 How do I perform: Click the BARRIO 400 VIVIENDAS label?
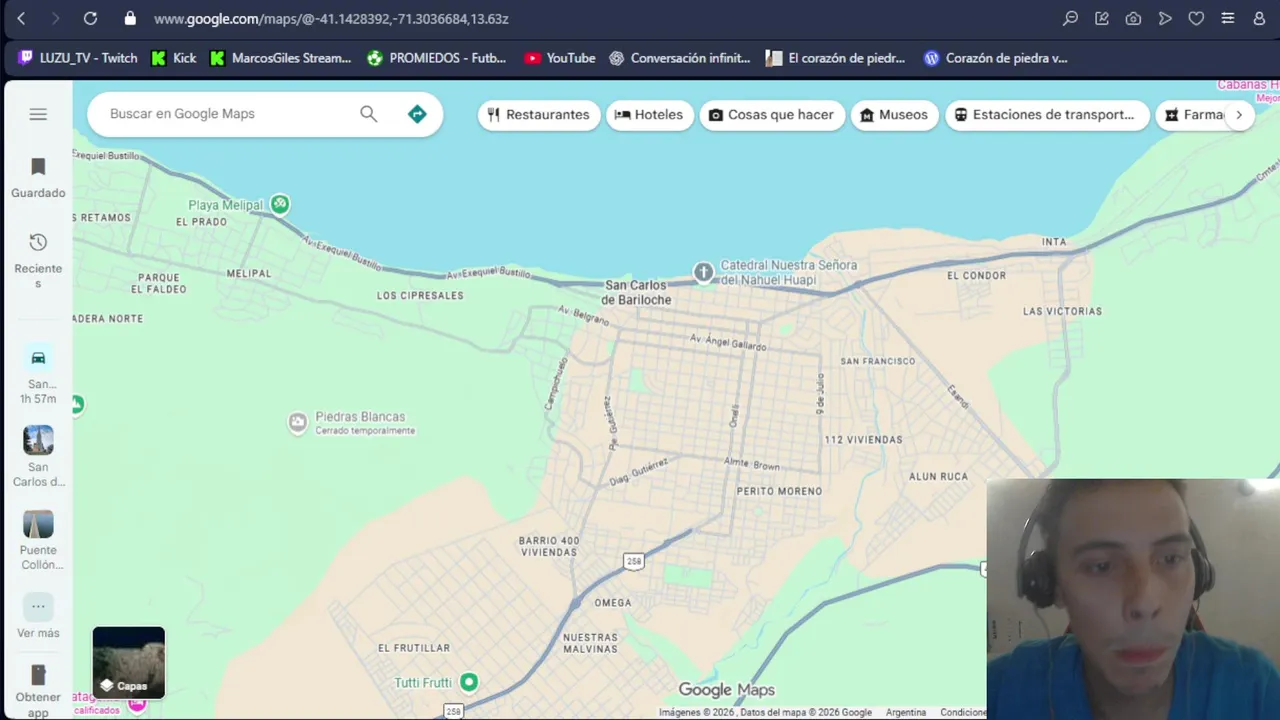point(548,546)
